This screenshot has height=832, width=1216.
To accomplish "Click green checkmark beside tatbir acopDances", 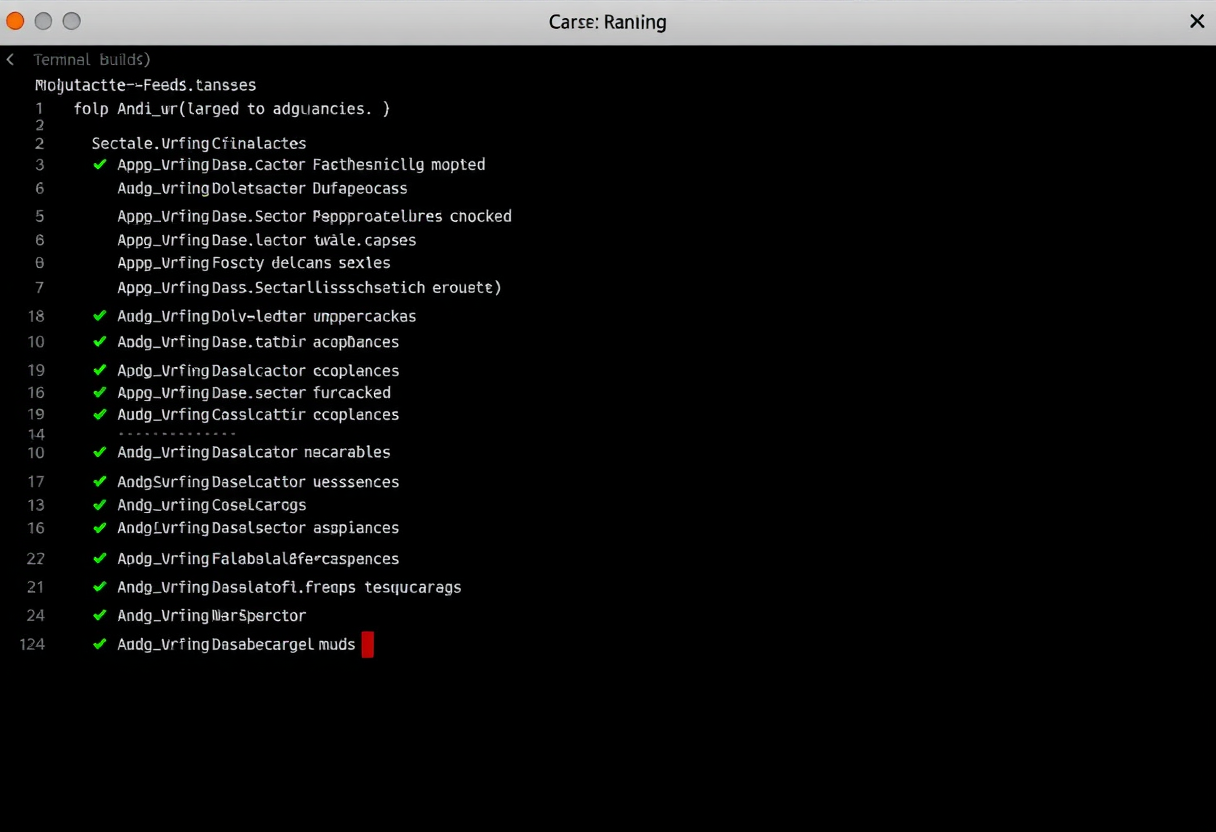I will coord(99,342).
